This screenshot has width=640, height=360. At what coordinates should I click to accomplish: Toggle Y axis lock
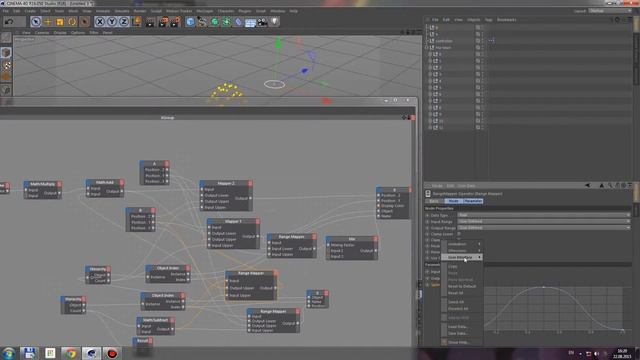coord(112,22)
